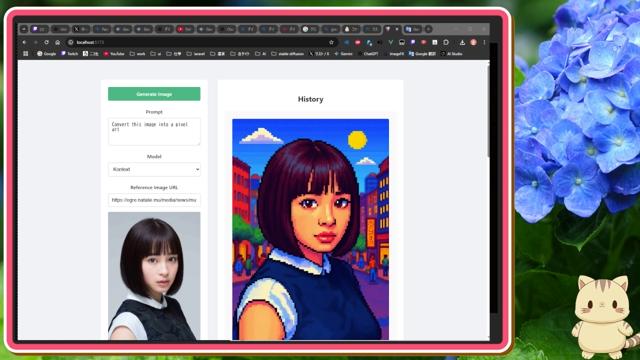This screenshot has width=640, height=360.
Task: Open the downloads icon in the toolbar
Action: tap(462, 42)
